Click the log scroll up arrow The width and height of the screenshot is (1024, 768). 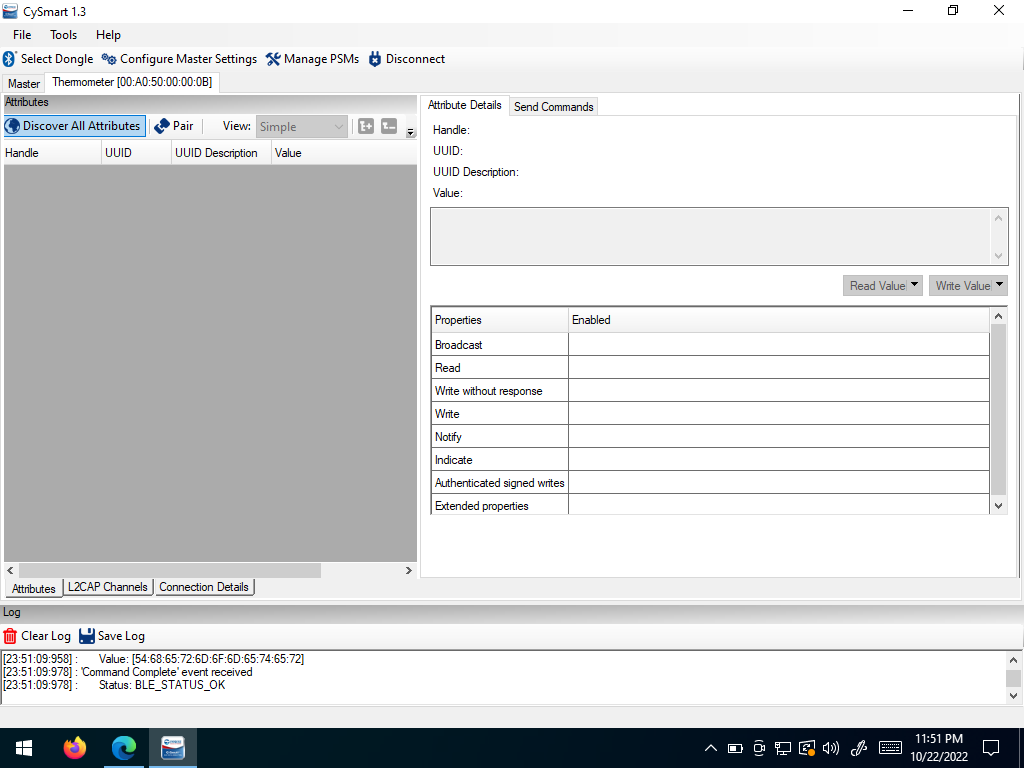click(x=1014, y=660)
